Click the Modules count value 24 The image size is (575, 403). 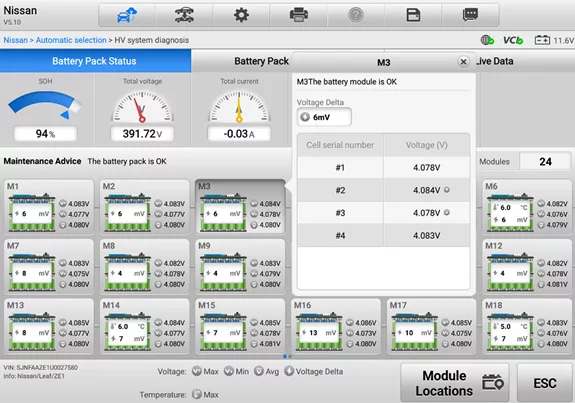pyautogui.click(x=545, y=161)
